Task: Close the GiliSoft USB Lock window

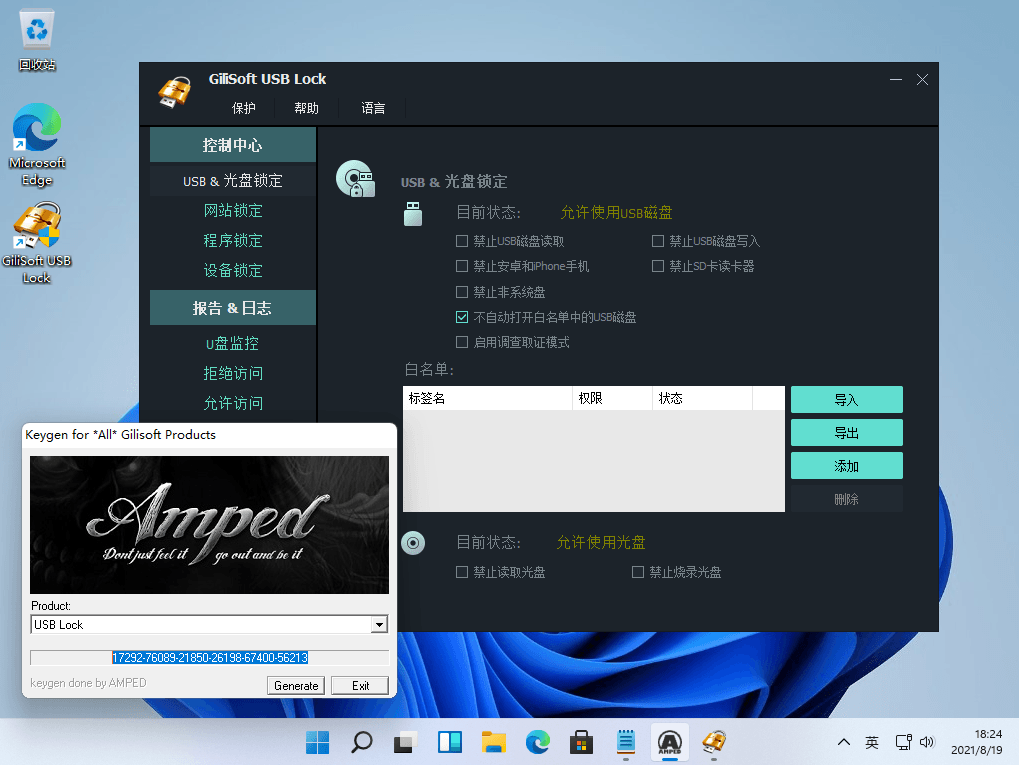Action: click(922, 79)
